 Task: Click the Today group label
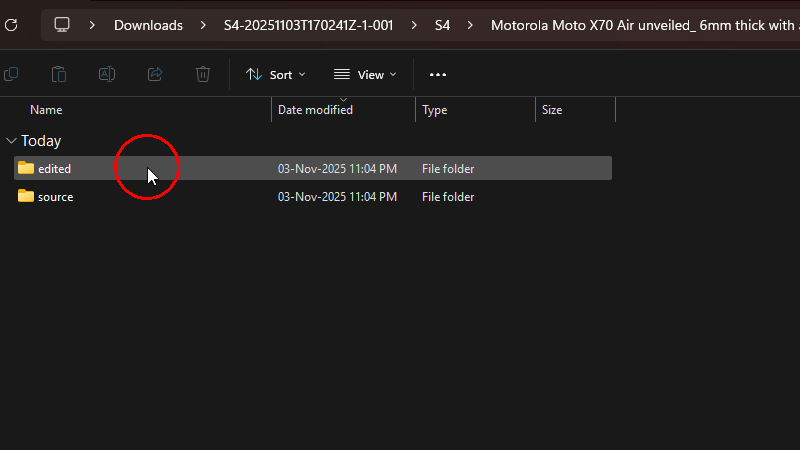41,141
